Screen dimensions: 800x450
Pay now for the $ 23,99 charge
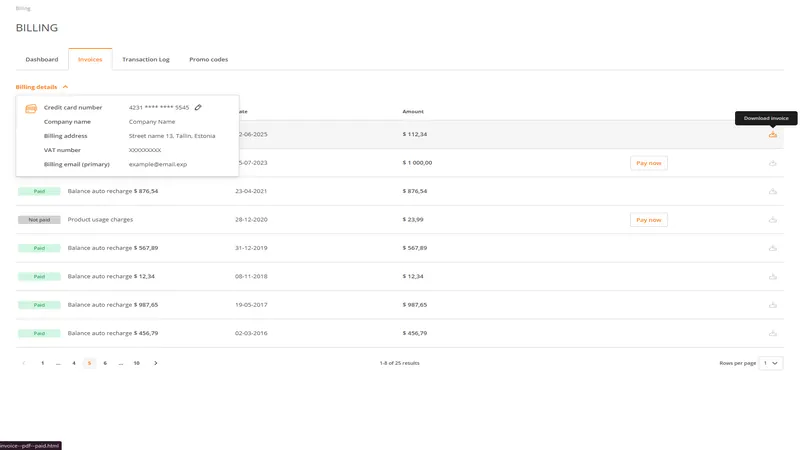[649, 219]
